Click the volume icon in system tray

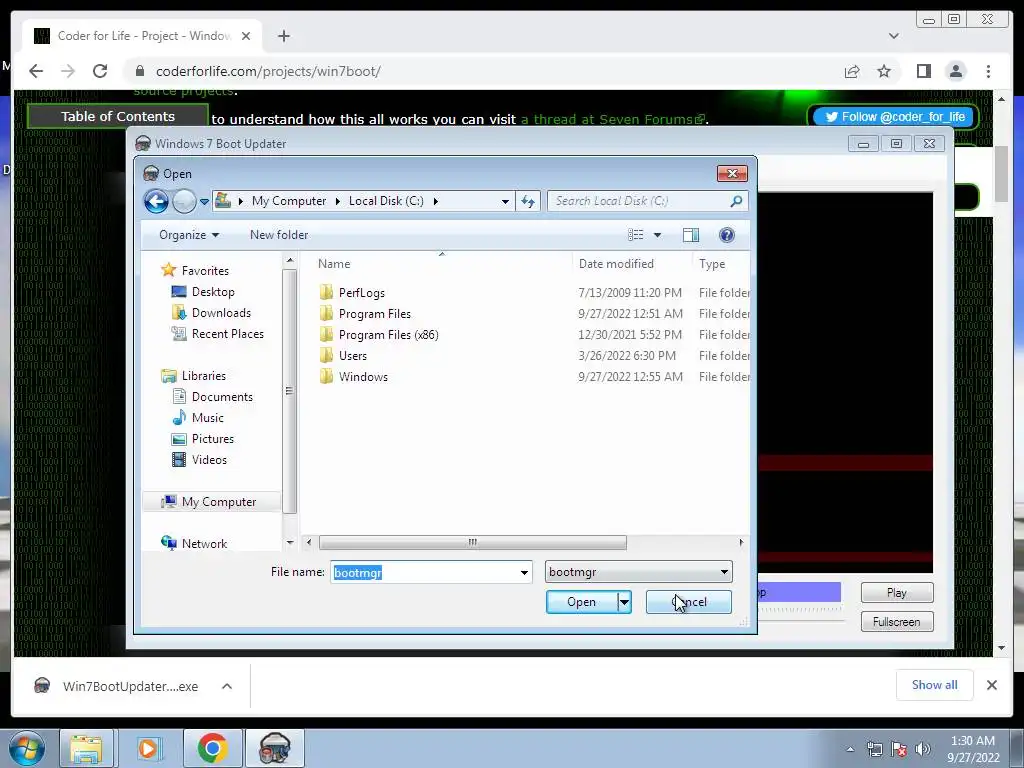923,748
